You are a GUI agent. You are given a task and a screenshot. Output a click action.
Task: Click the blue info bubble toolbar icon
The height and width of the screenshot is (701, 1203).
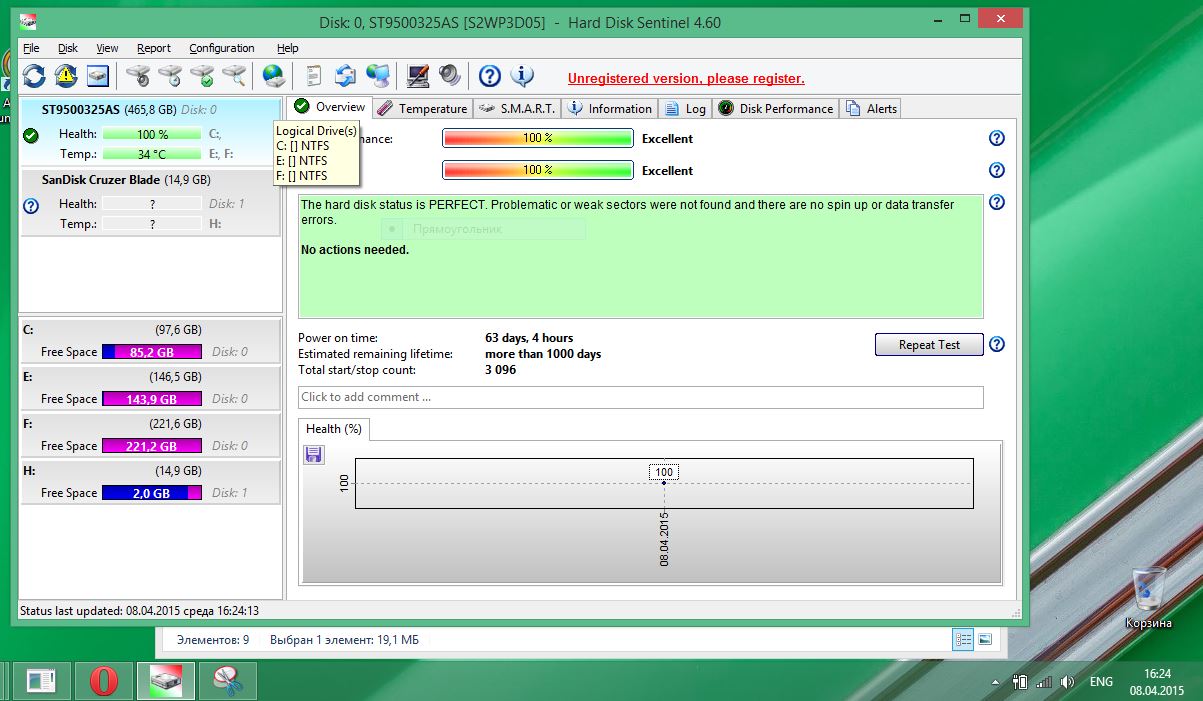[x=522, y=76]
